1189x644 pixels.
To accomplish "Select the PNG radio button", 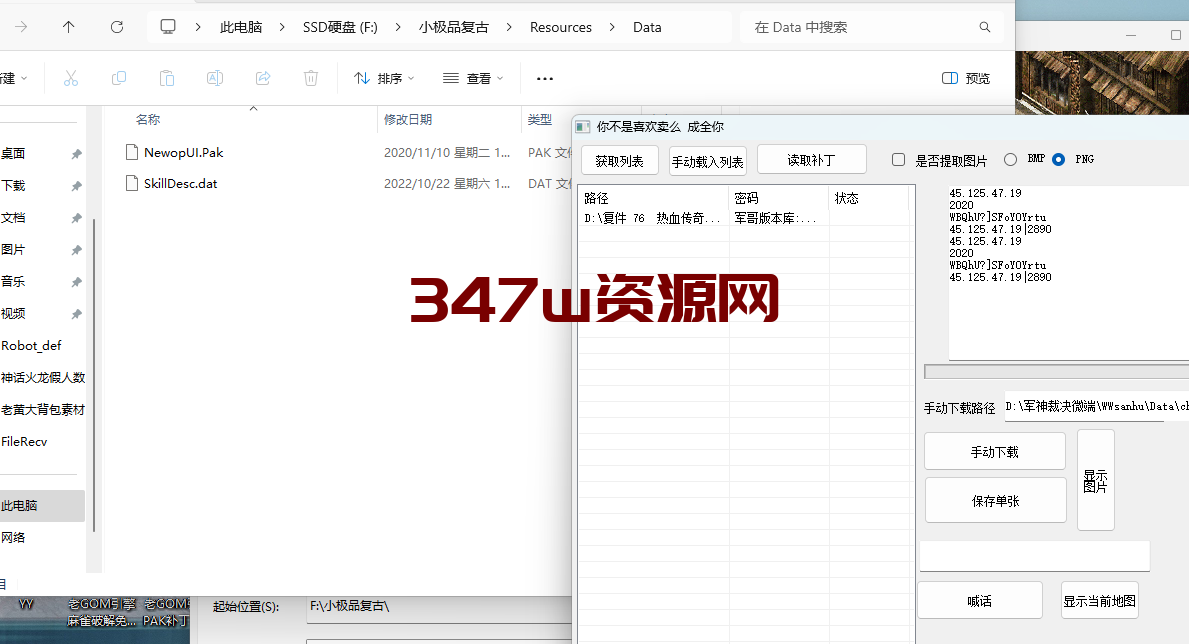I will (x=1059, y=159).
